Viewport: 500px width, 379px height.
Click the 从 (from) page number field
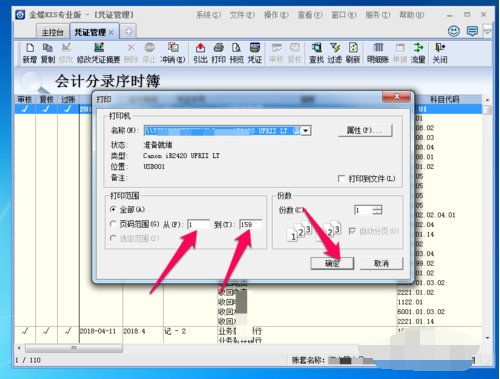click(x=198, y=224)
